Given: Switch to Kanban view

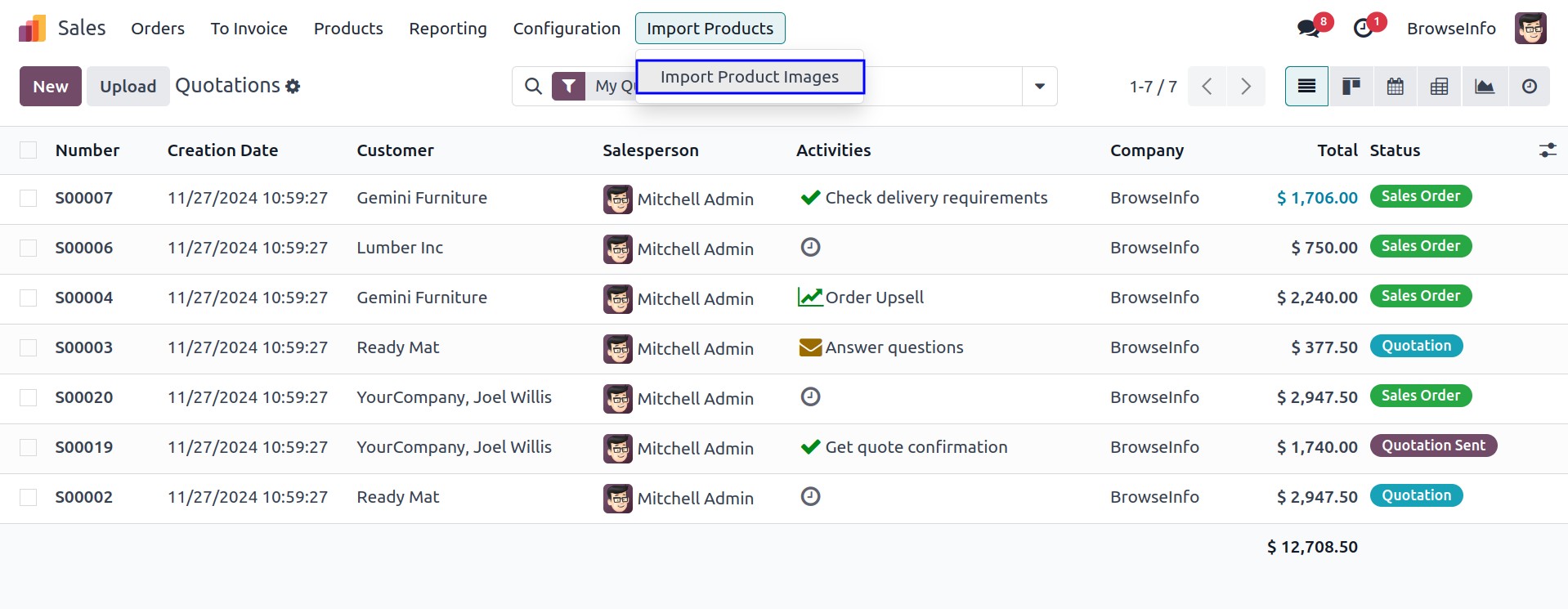Looking at the screenshot, I should click(x=1351, y=87).
